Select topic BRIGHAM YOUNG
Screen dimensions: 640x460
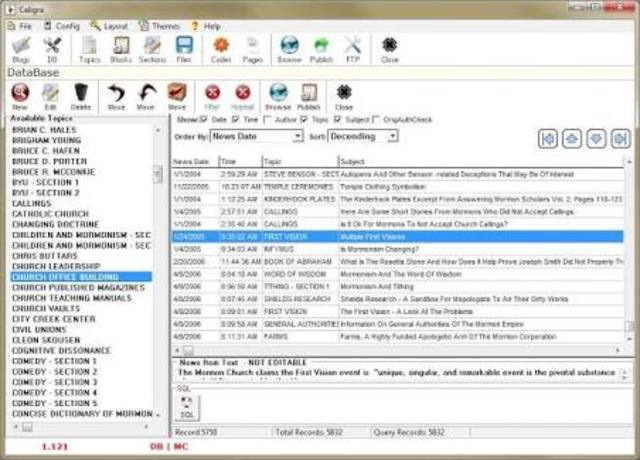tap(47, 140)
